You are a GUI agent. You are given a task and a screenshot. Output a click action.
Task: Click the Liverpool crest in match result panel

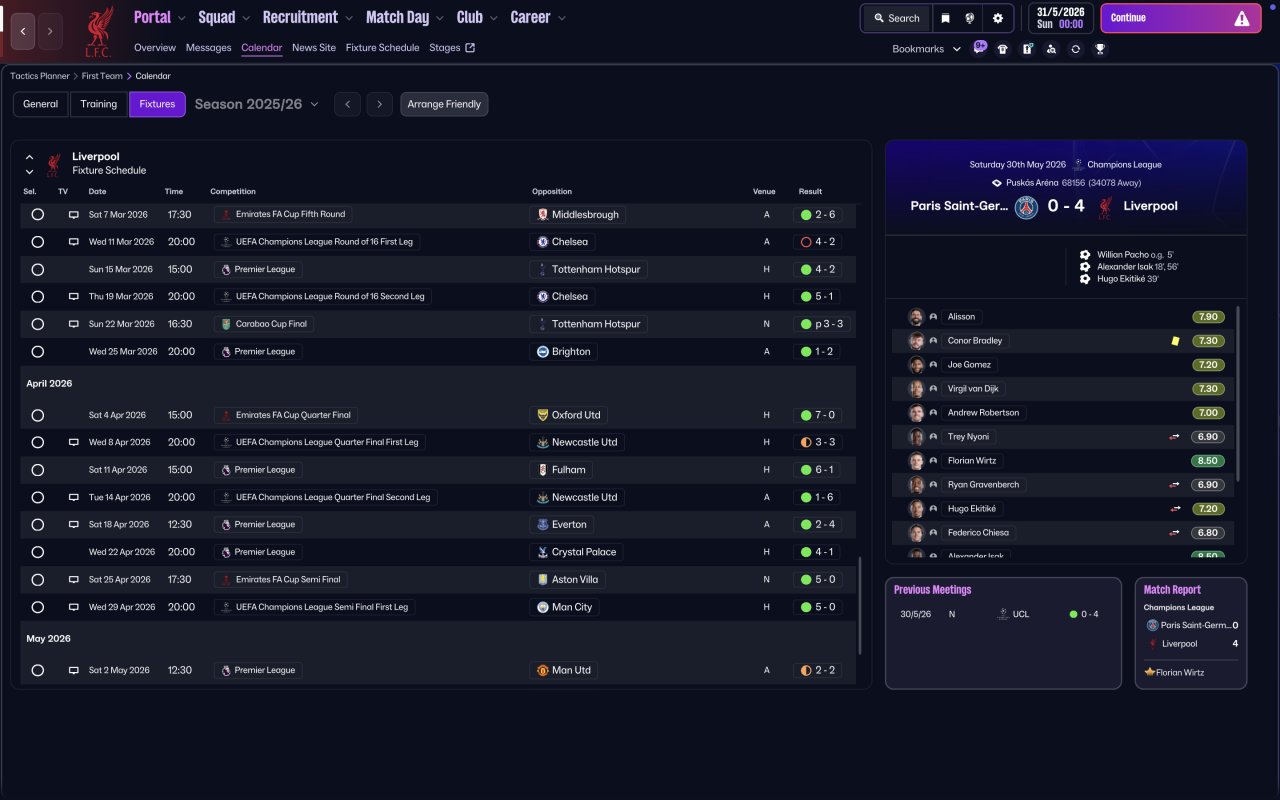tap(1105, 207)
